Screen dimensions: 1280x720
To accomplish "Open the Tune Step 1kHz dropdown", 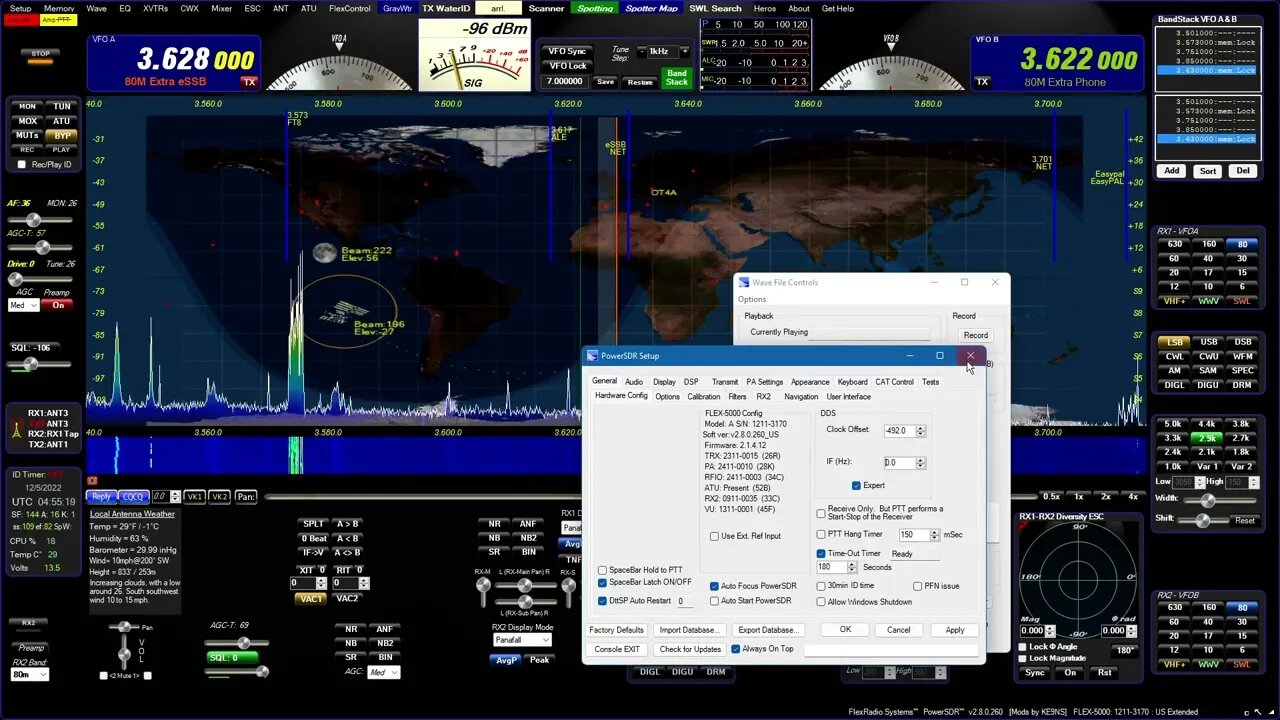I will (665, 51).
